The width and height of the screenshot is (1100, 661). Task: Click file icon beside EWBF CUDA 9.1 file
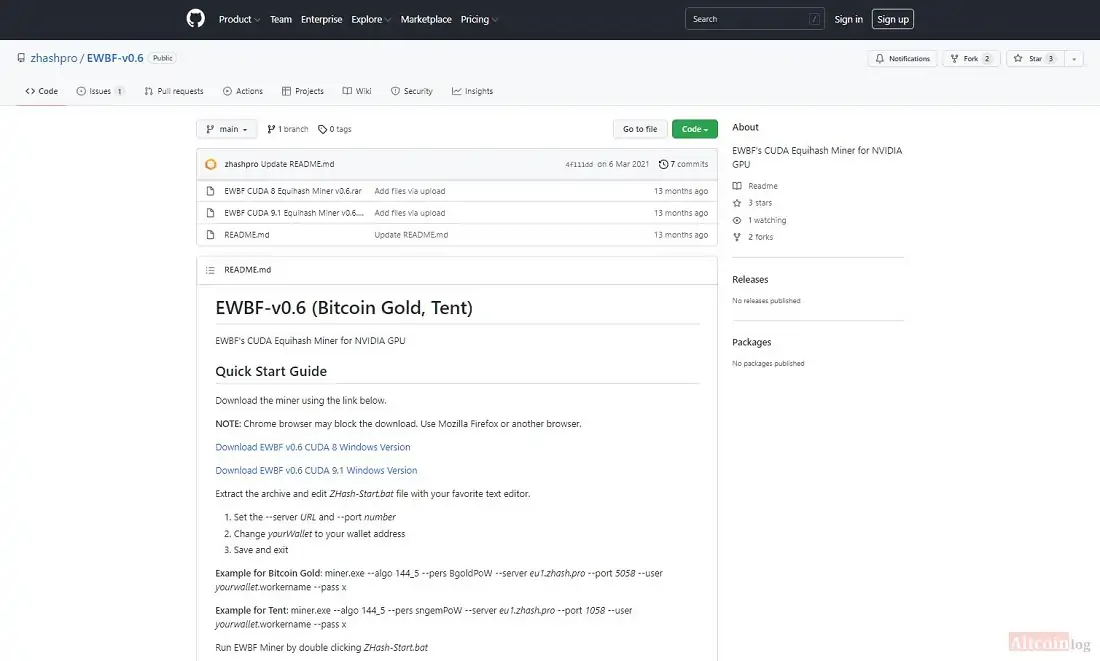coord(210,213)
